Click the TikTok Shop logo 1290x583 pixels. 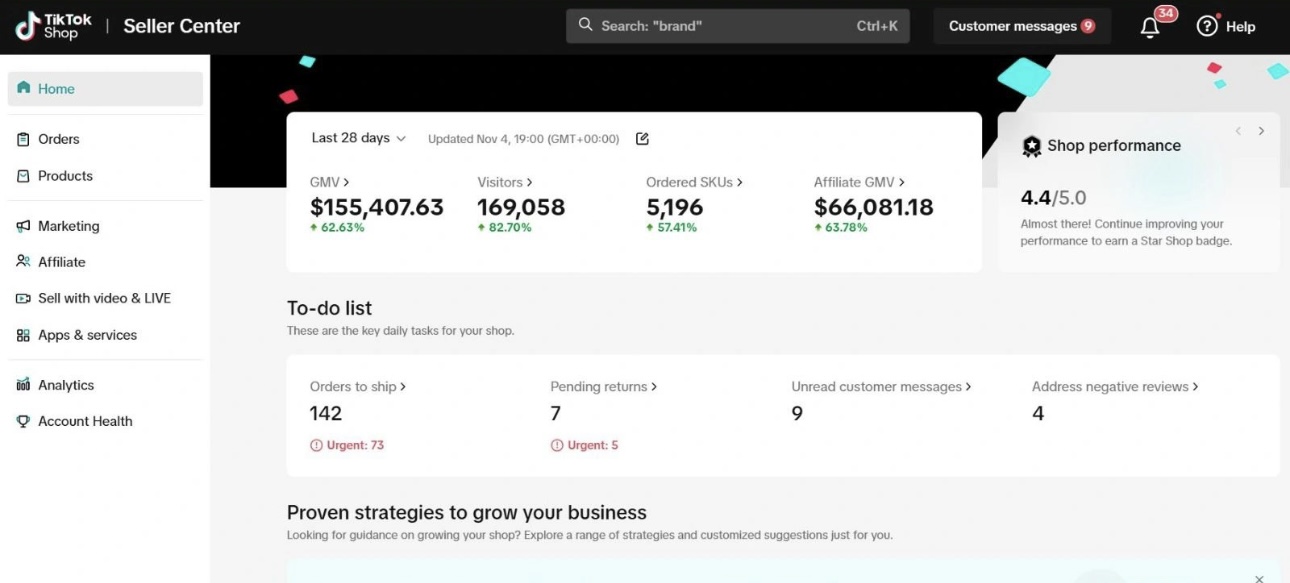click(53, 26)
